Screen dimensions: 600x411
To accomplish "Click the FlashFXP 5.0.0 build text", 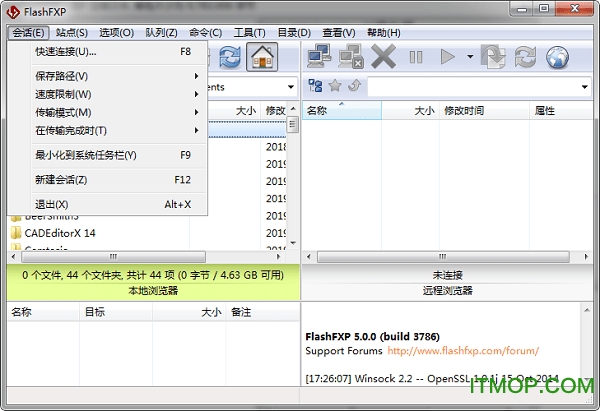I will (372, 336).
